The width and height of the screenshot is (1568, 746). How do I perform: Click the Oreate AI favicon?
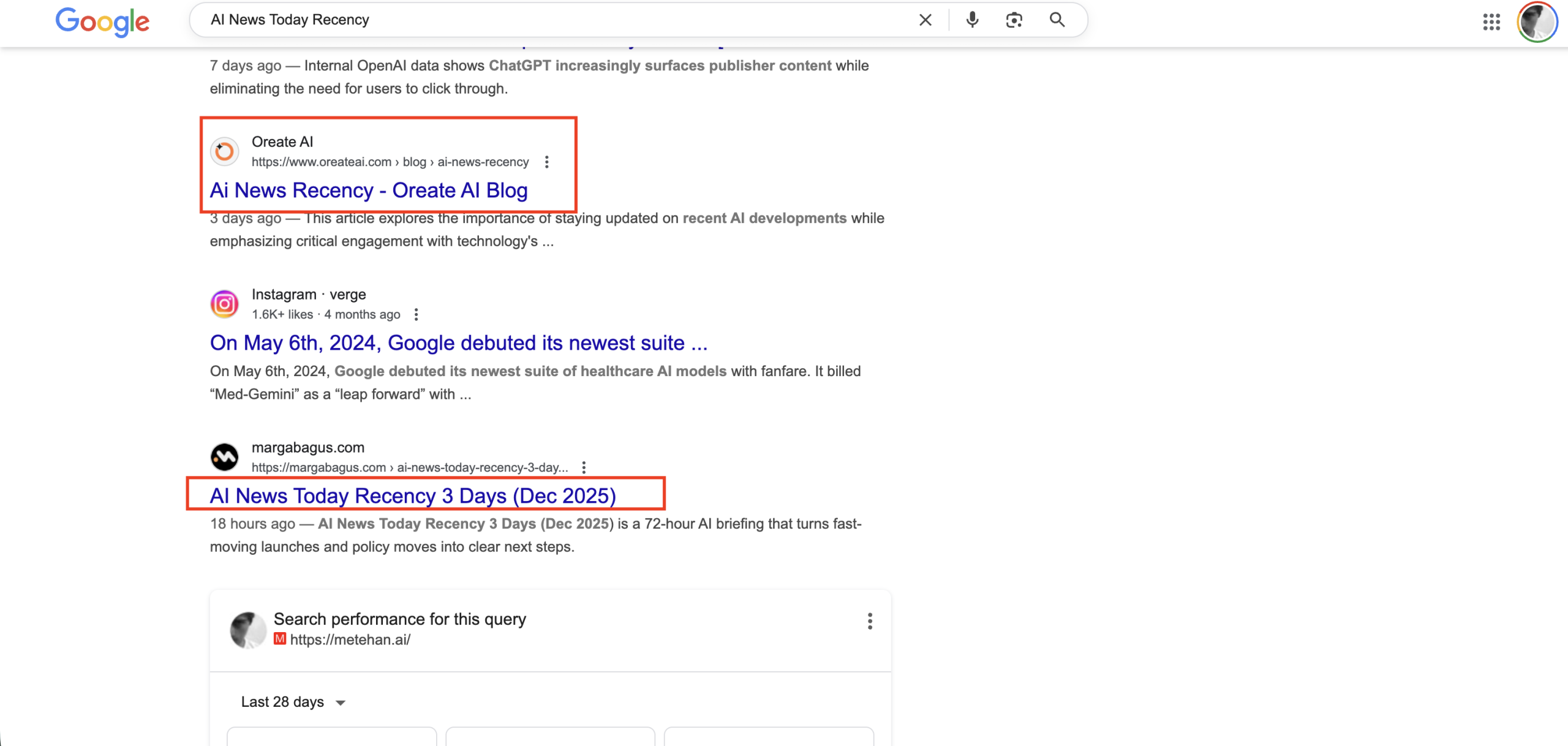[225, 151]
